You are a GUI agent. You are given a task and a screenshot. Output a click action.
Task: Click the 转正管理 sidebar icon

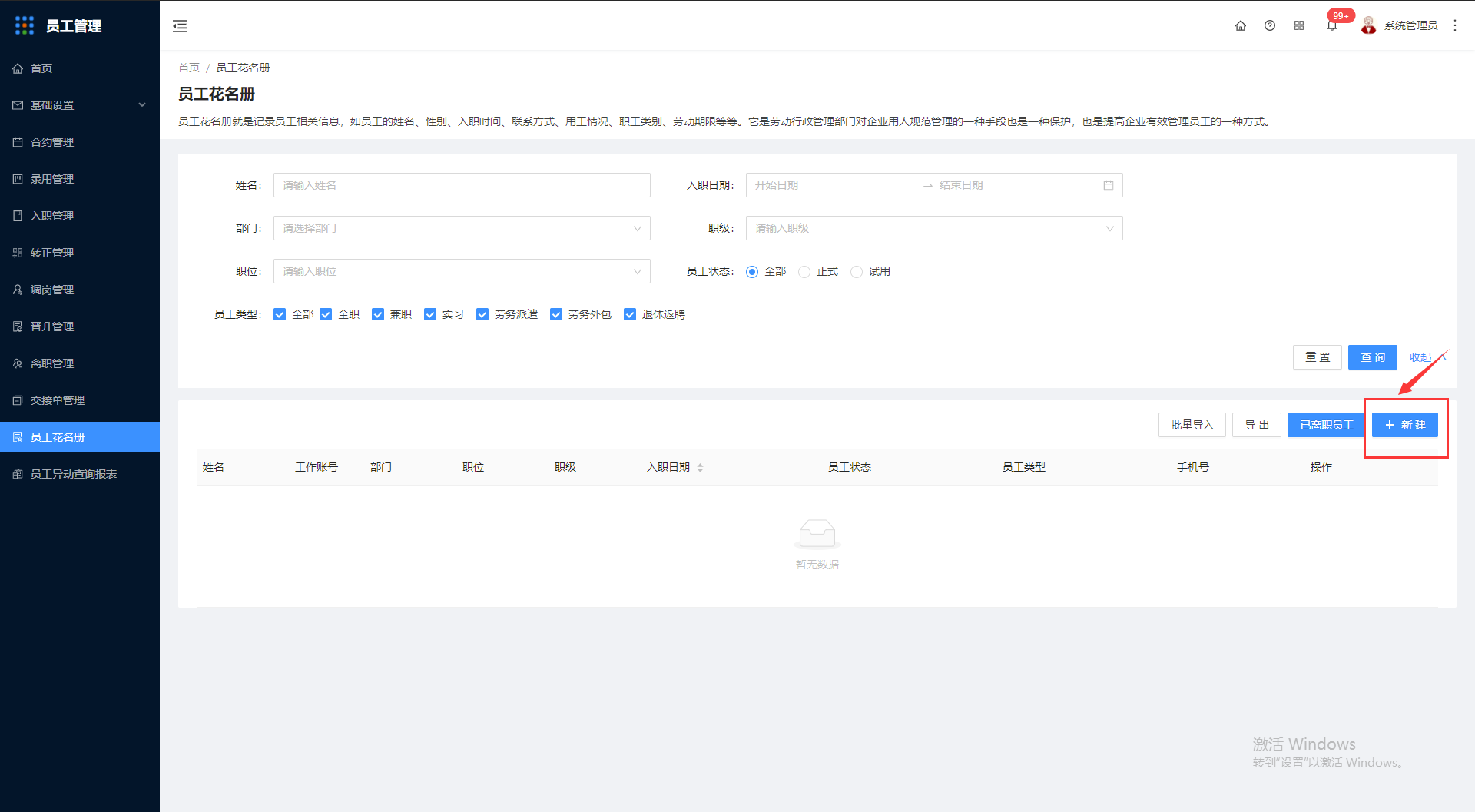(x=18, y=253)
